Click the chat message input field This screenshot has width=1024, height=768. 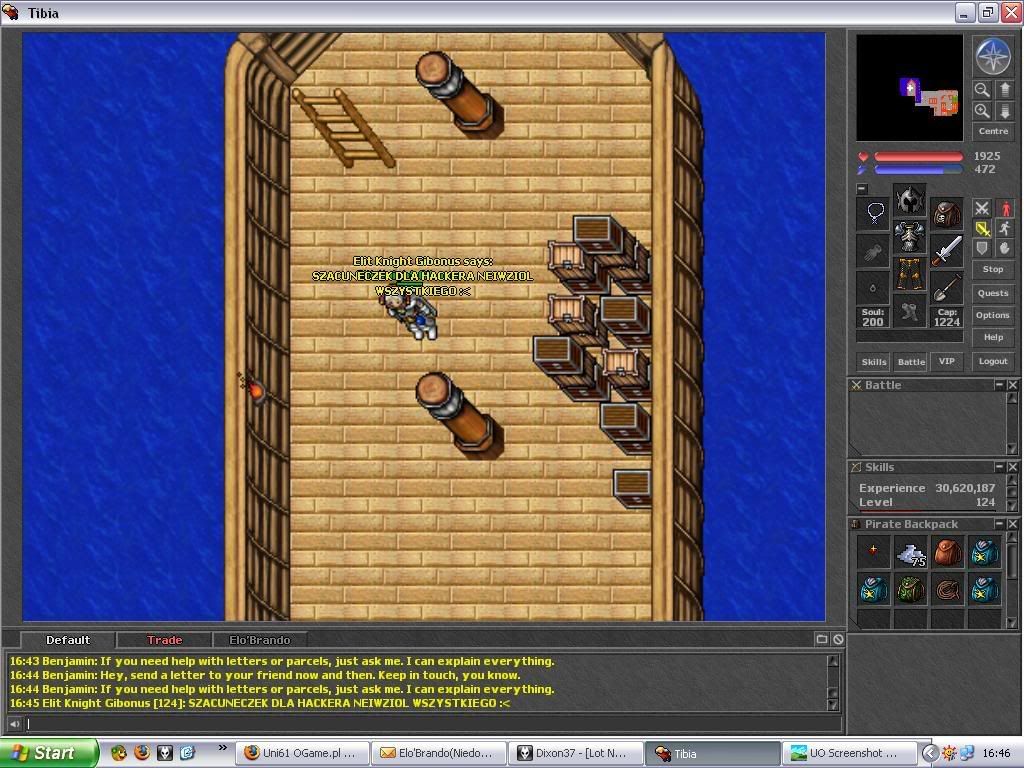pyautogui.click(x=432, y=724)
